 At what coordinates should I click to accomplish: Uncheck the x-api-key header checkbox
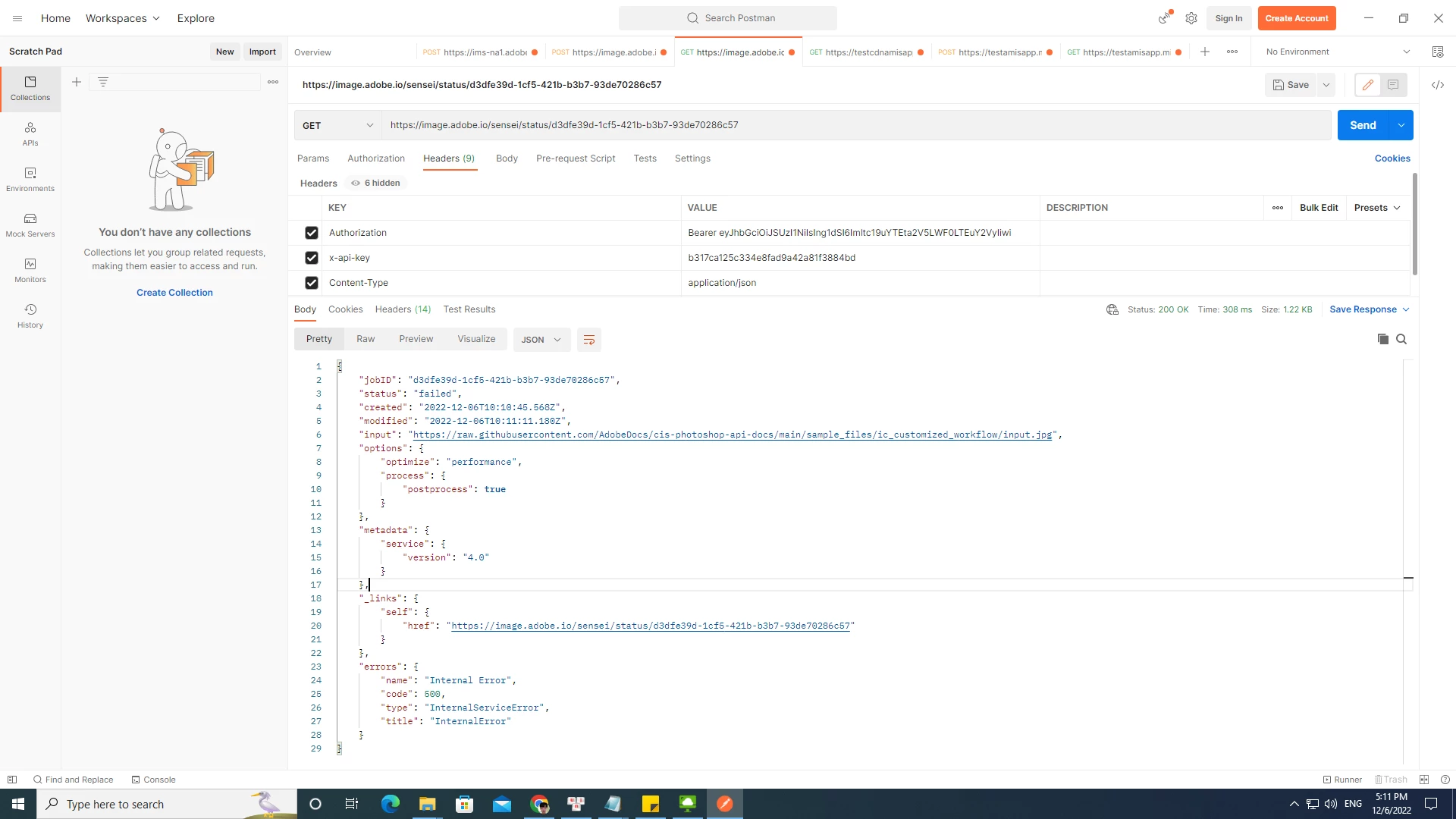[311, 258]
